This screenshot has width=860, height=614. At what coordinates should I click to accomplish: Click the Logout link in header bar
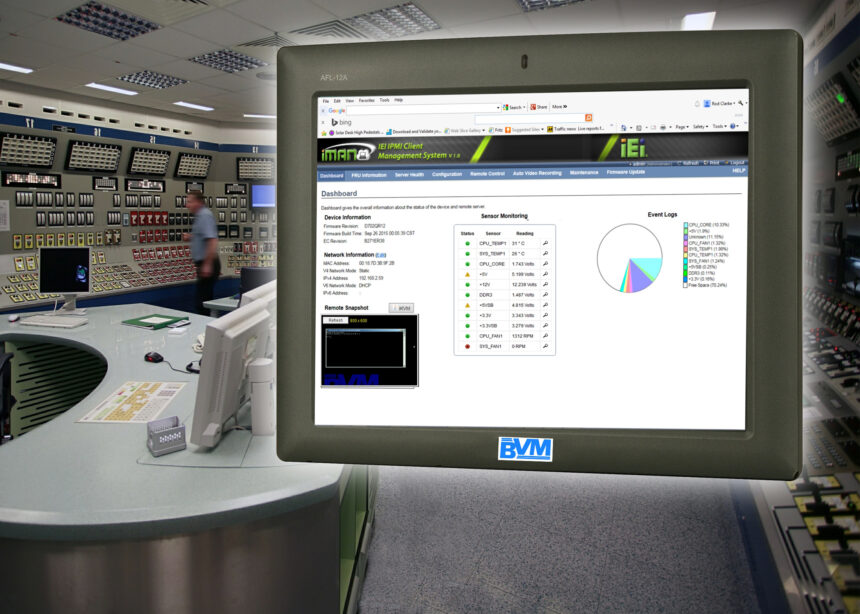pyautogui.click(x=734, y=162)
